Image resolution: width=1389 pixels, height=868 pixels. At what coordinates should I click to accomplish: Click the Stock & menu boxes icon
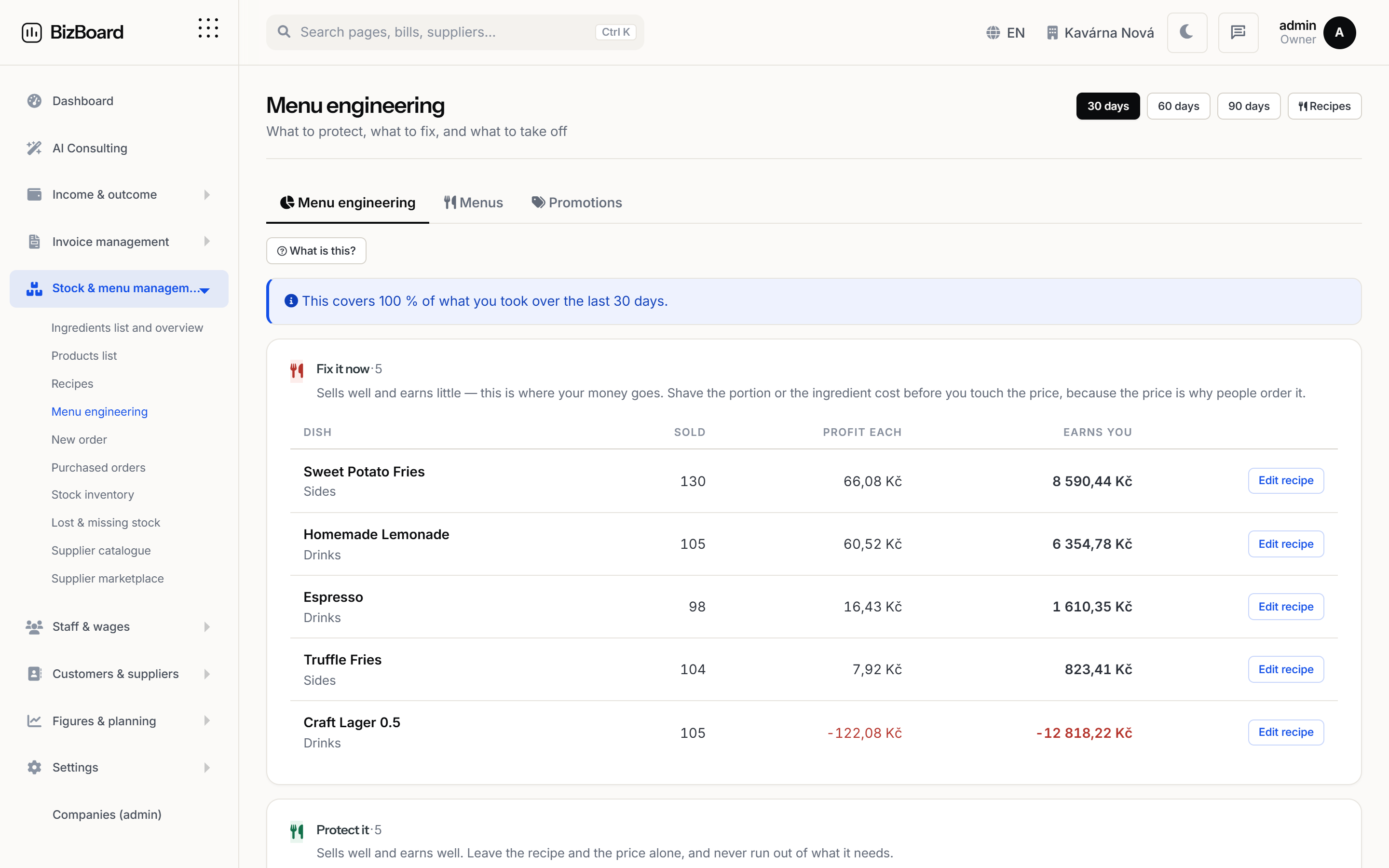(34, 288)
